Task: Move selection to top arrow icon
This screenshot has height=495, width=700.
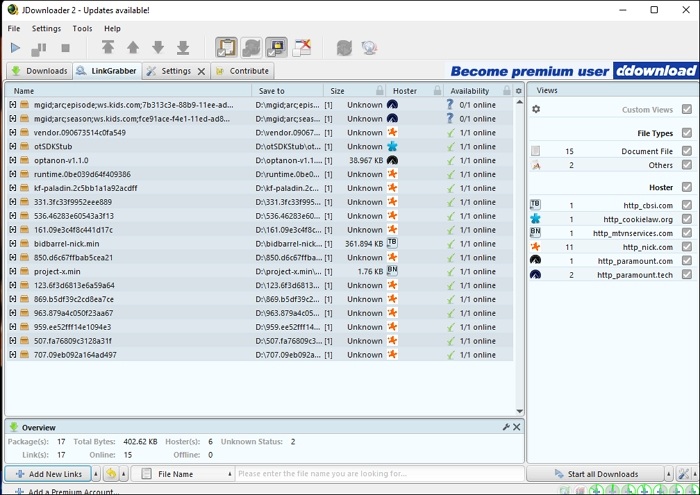Action: pos(108,47)
